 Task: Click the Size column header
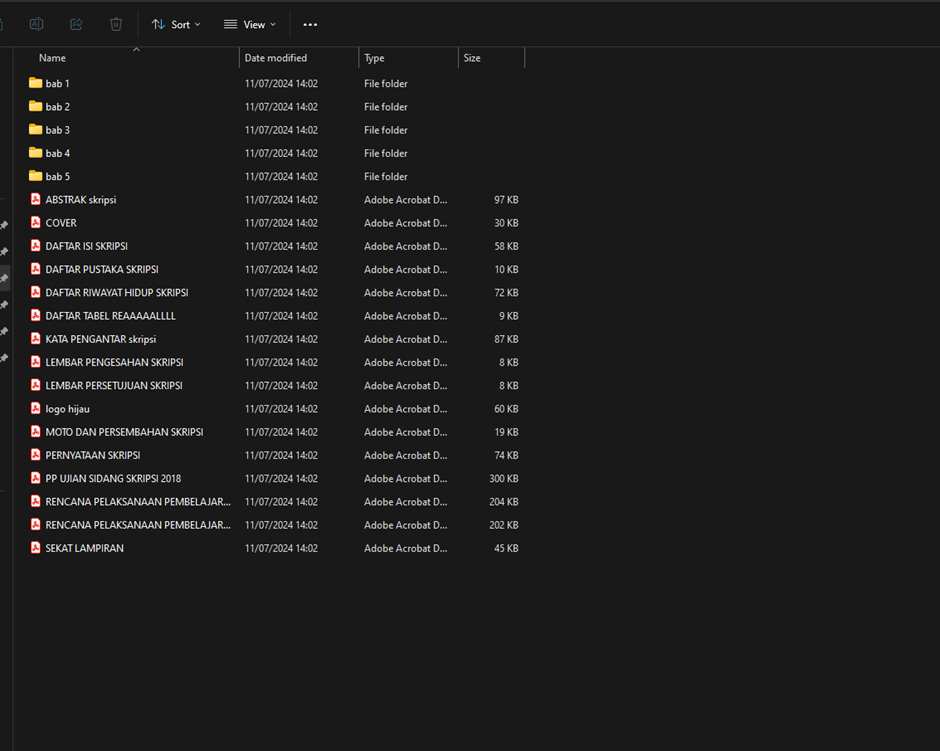coord(472,58)
